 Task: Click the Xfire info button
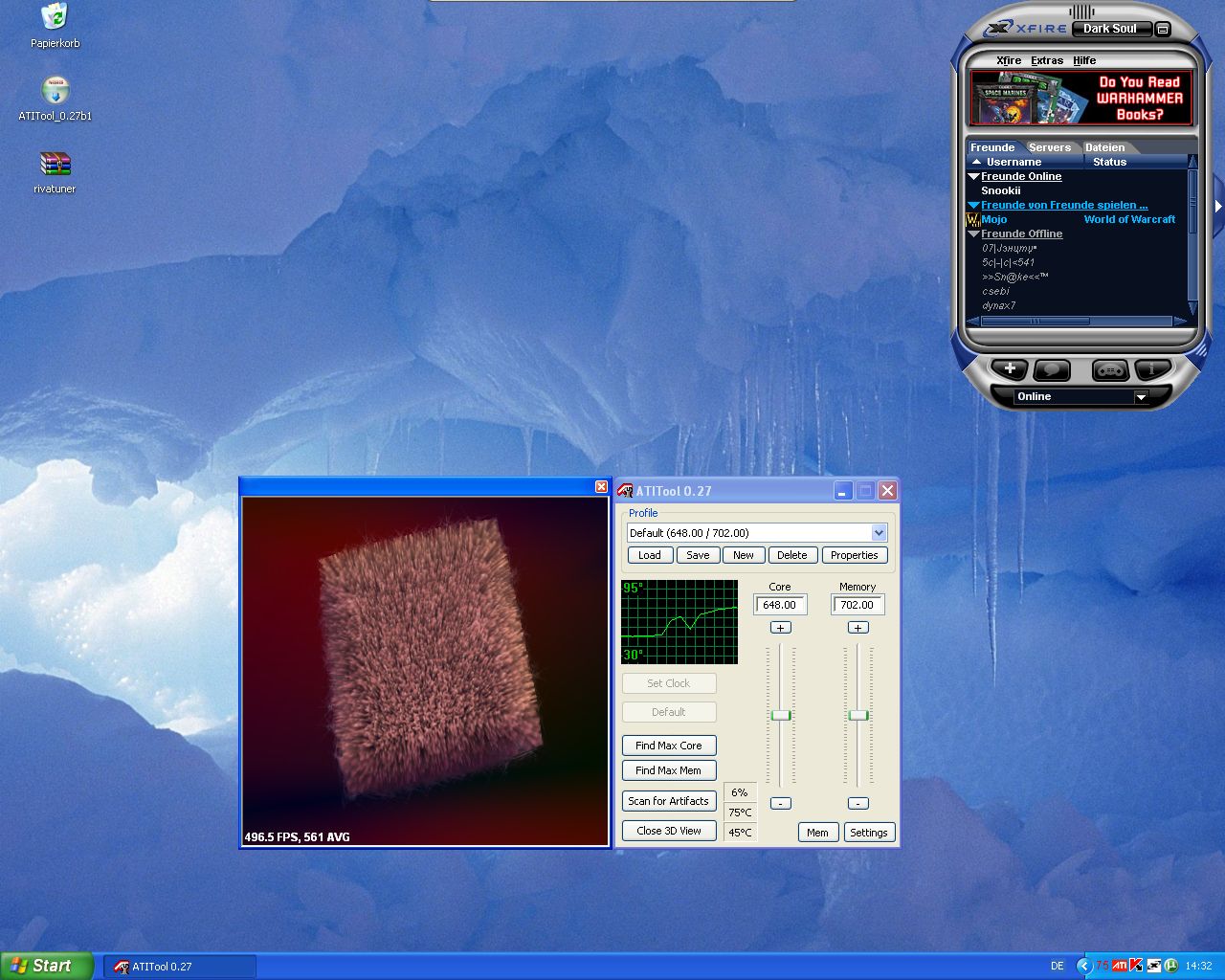[x=1152, y=368]
